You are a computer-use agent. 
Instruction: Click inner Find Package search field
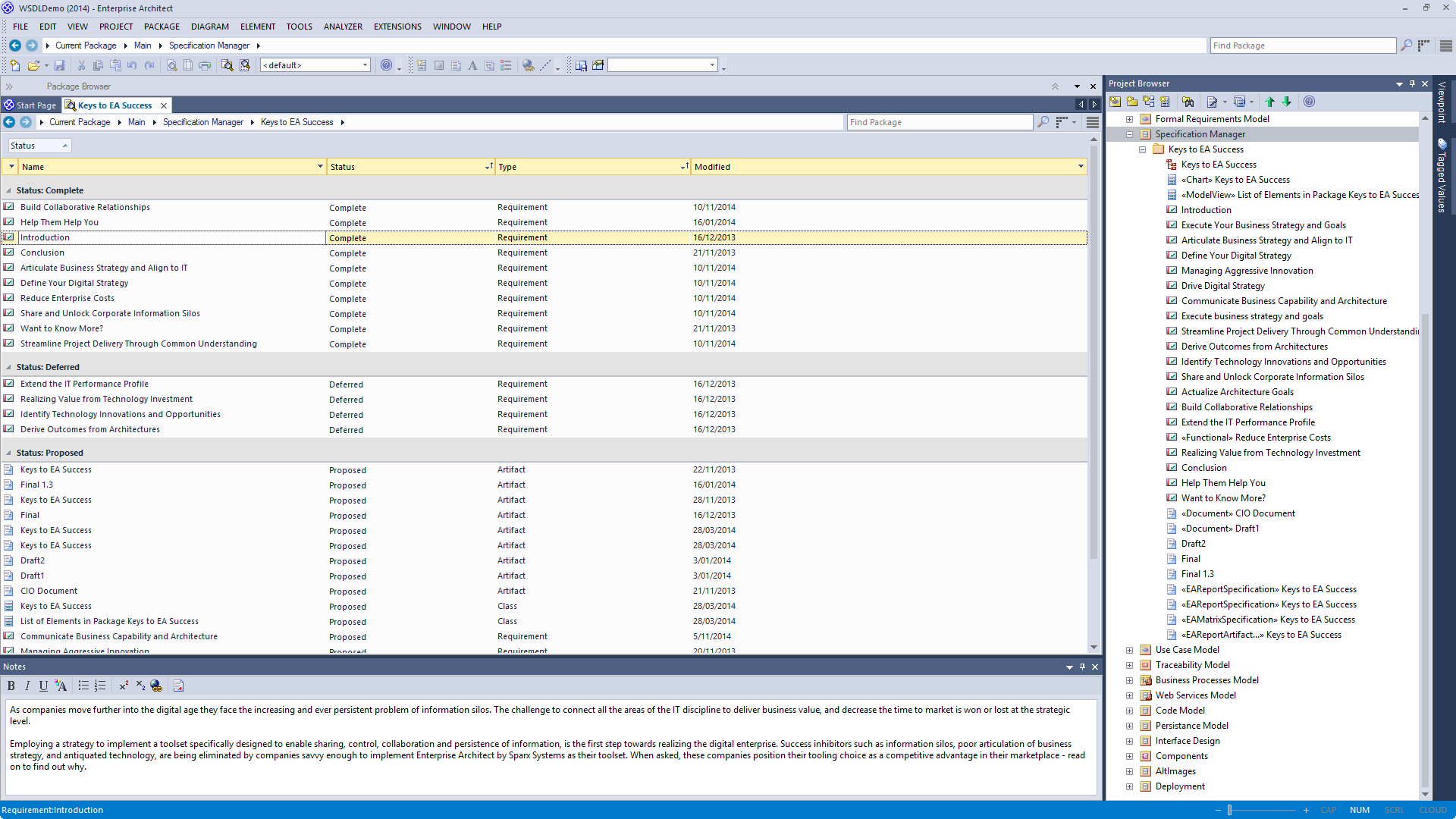940,122
